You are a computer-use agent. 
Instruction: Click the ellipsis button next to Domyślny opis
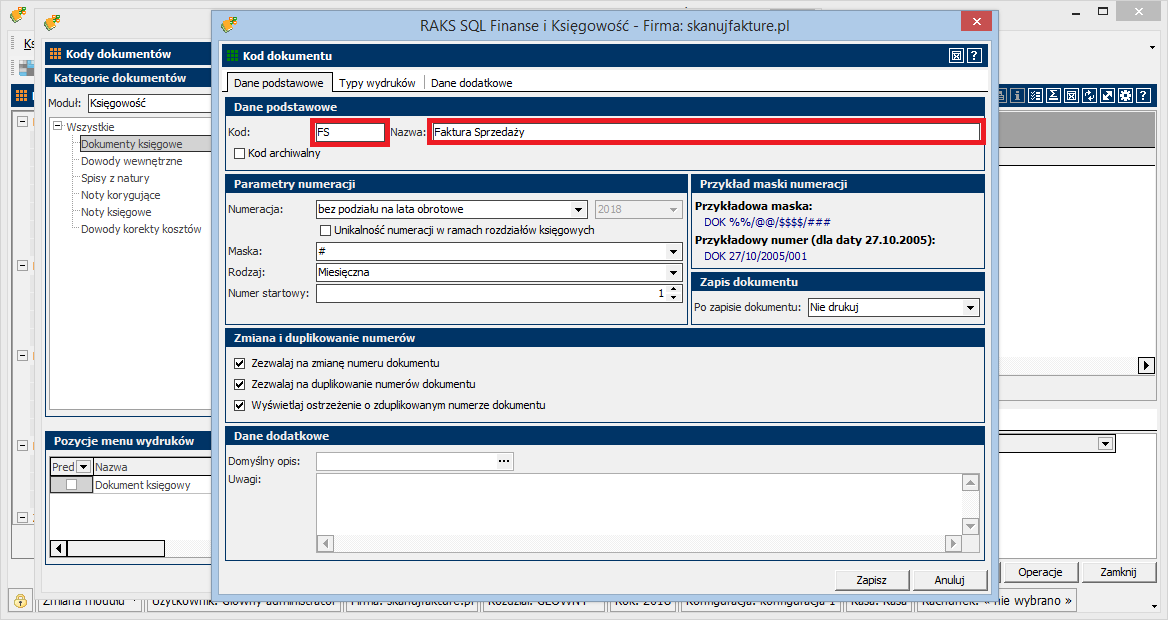click(x=504, y=461)
